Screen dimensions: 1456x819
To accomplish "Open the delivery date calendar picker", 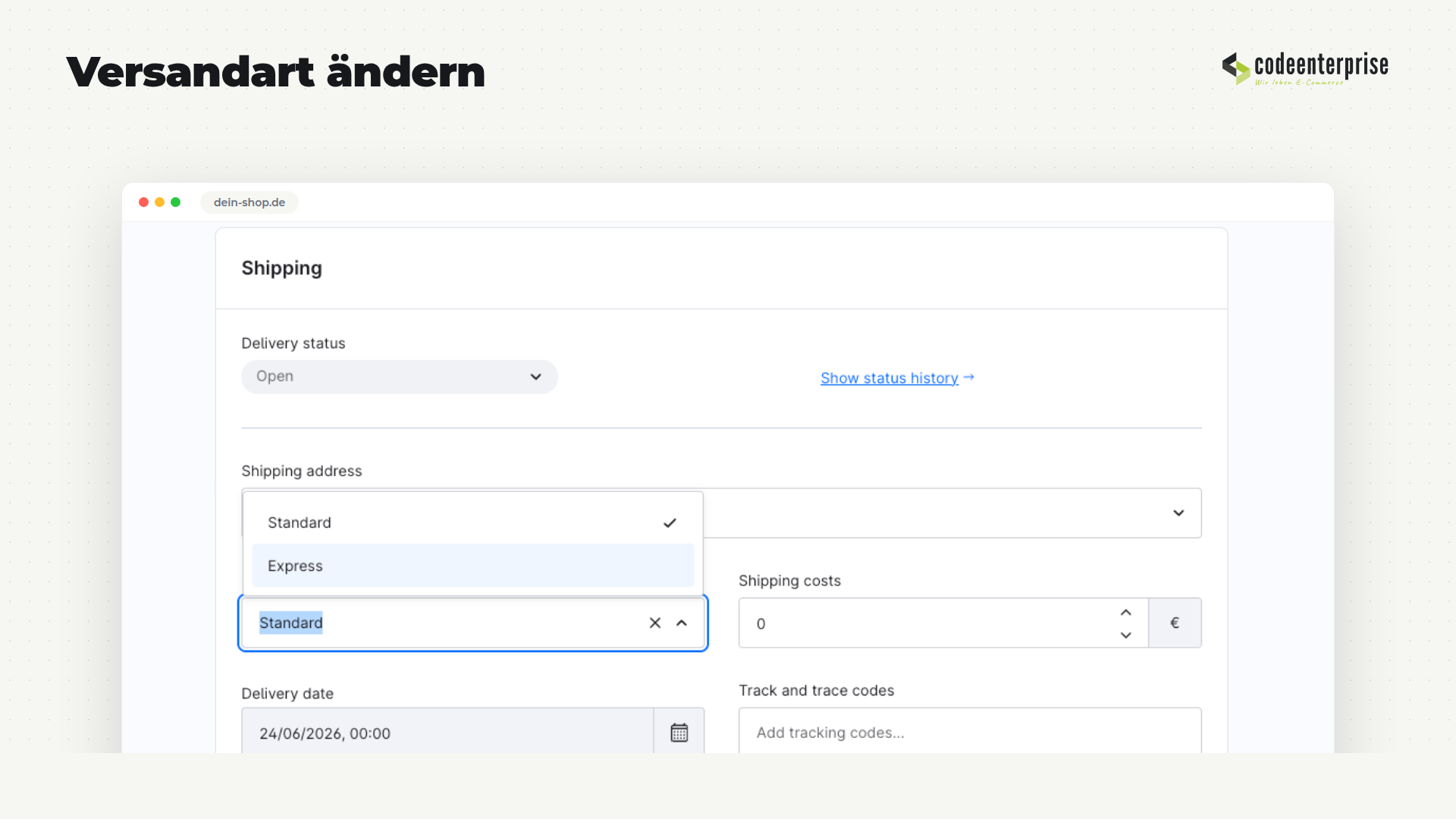I will (679, 733).
